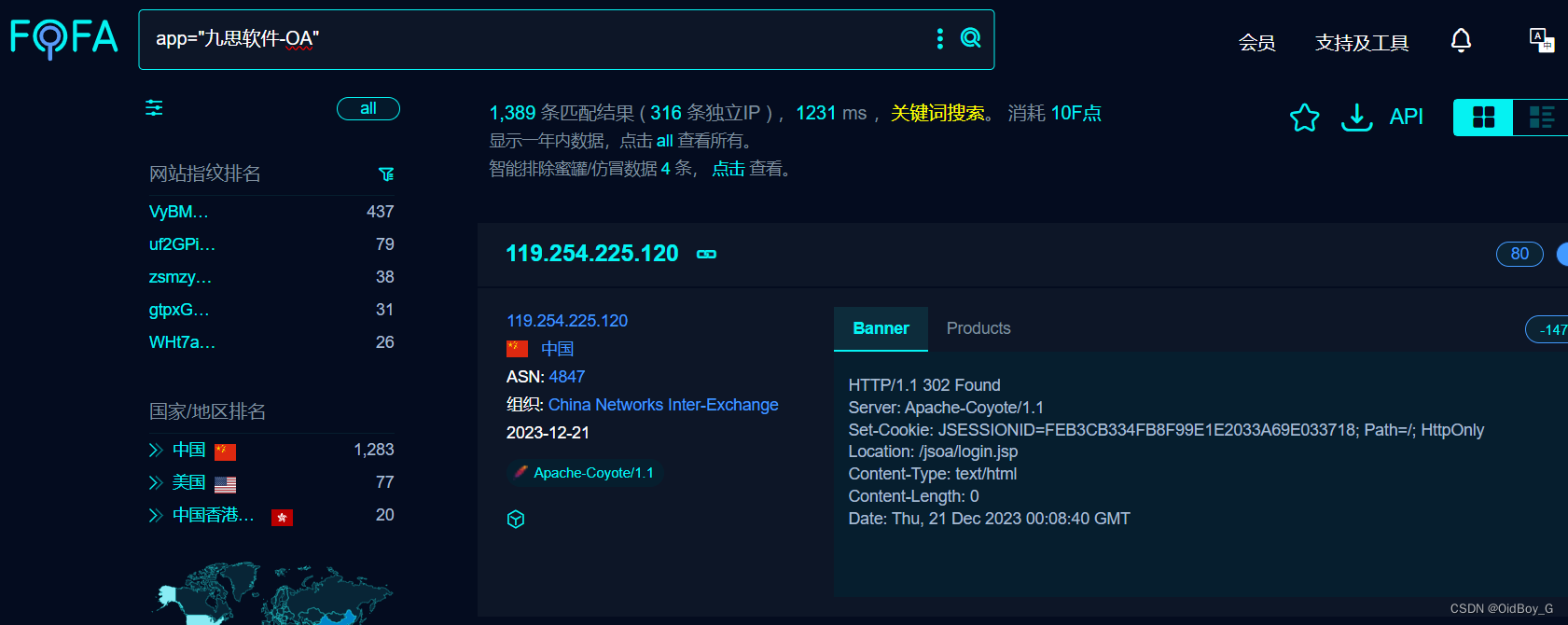The height and width of the screenshot is (625, 1568).
Task: Open the search options three-dot menu
Action: click(939, 38)
